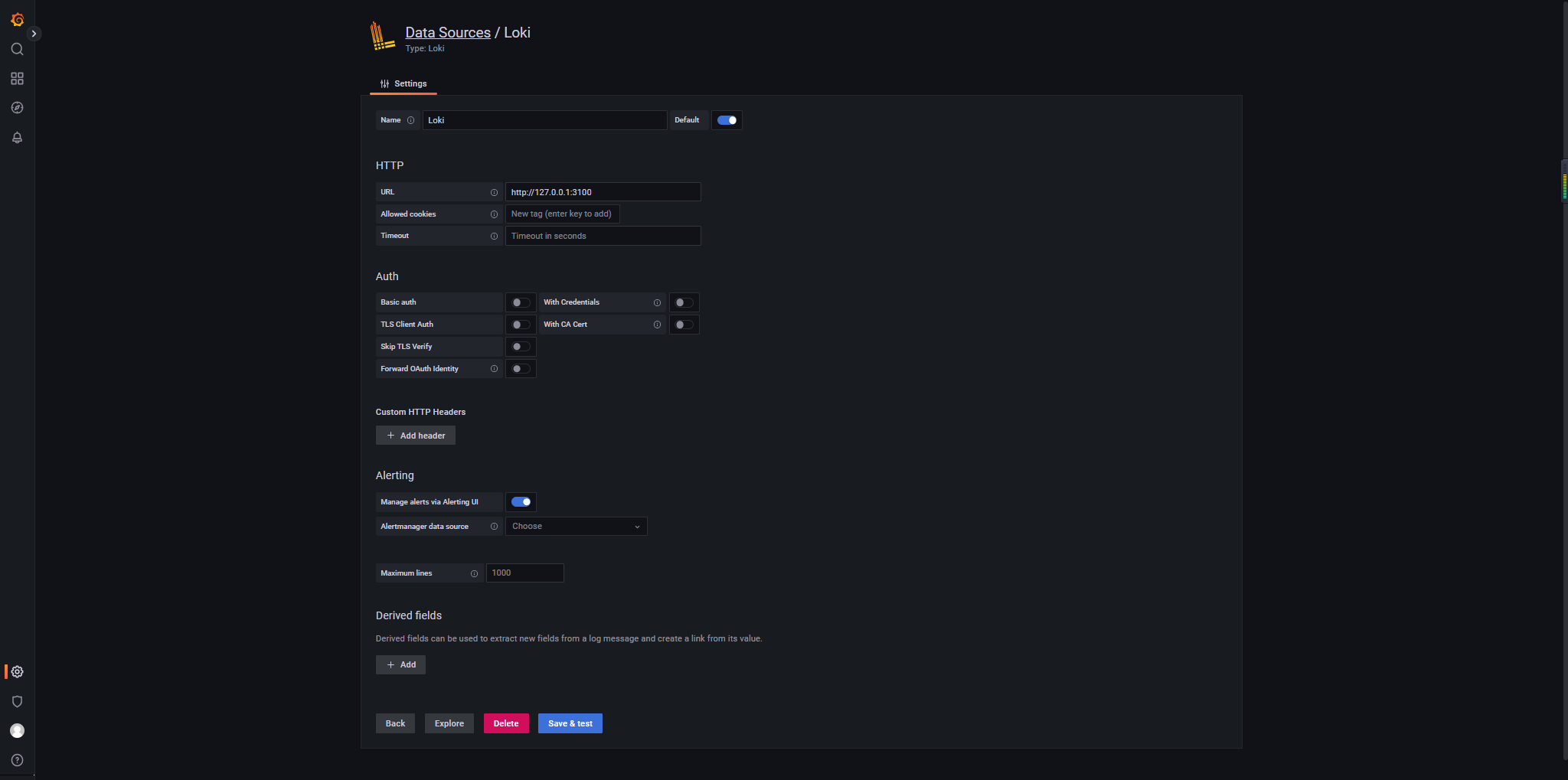Disable Manage alerts via Alerting UI
1568x780 pixels.
click(521, 502)
